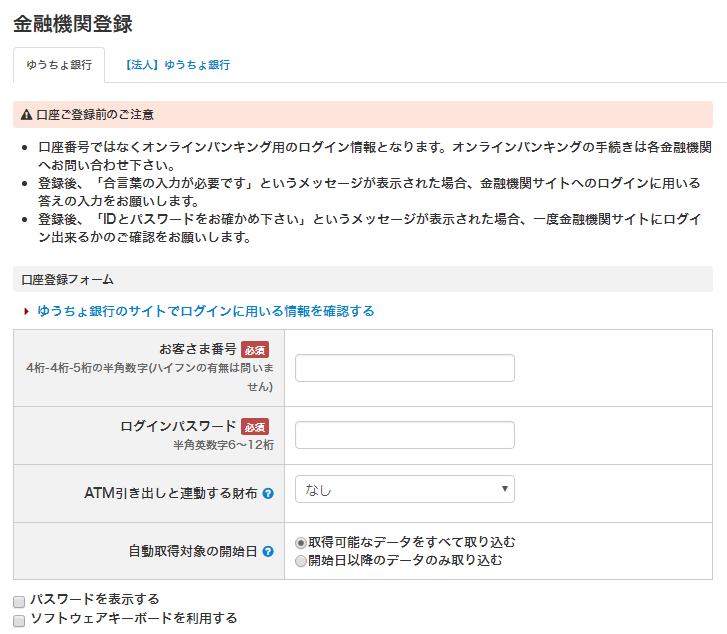
Task: Open help icon for 自動取得対象の開始日
Action: (x=268, y=551)
